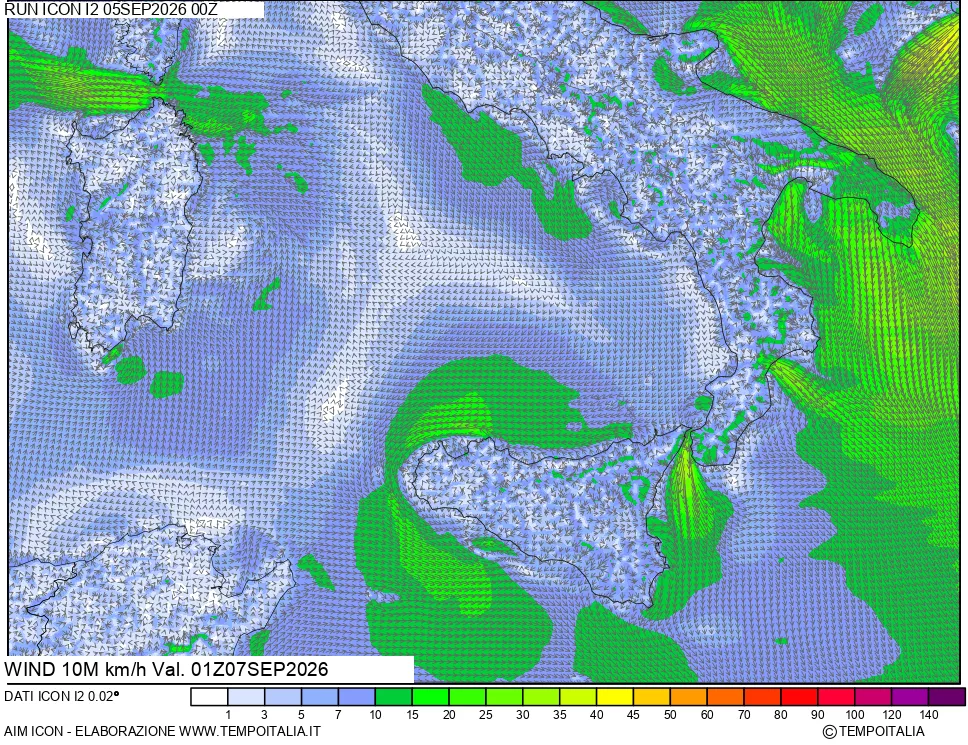Screen dimensions: 968x745
Task: Click the legend value '5'
Action: tap(301, 715)
